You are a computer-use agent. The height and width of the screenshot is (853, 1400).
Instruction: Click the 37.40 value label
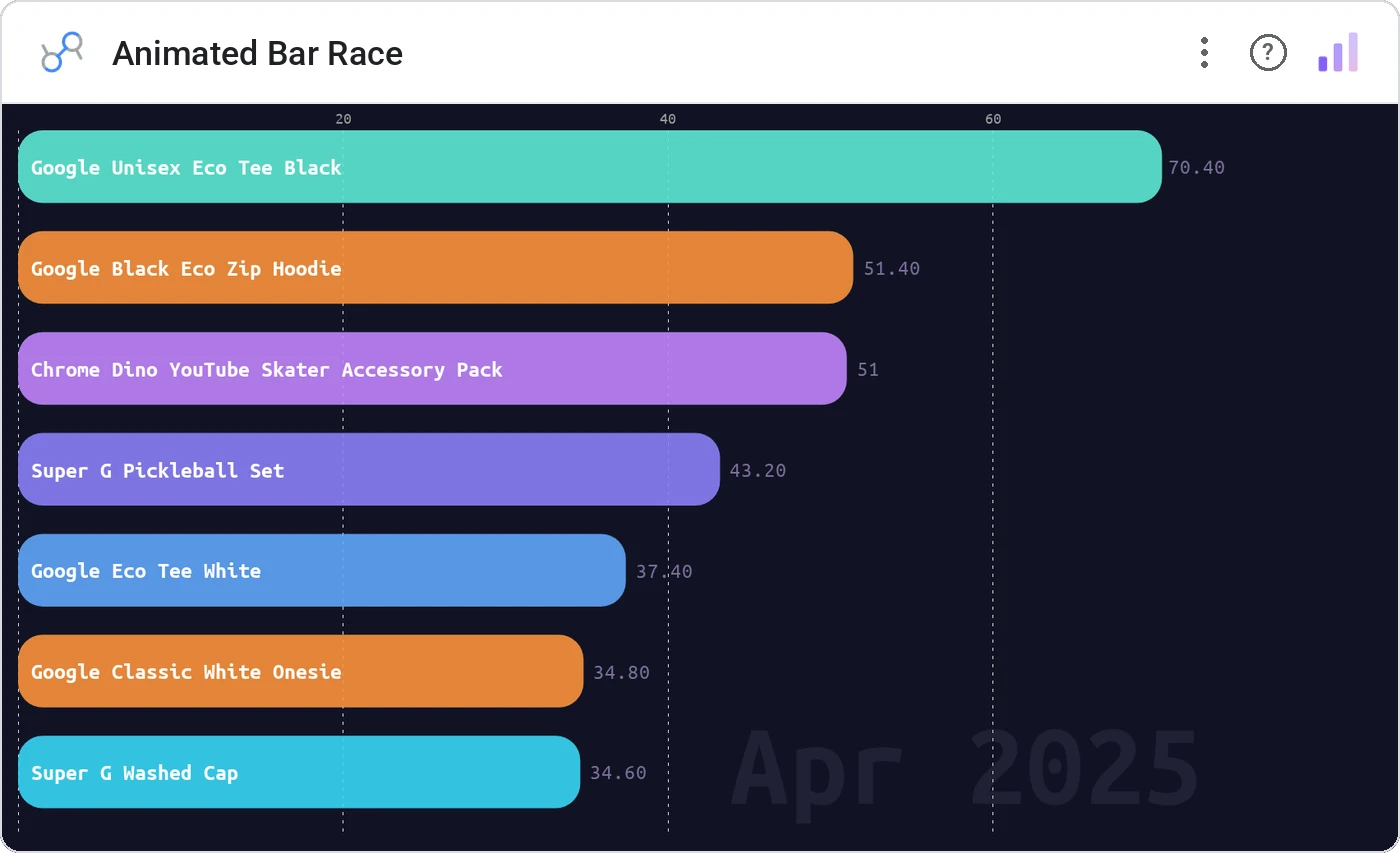[x=664, y=572]
